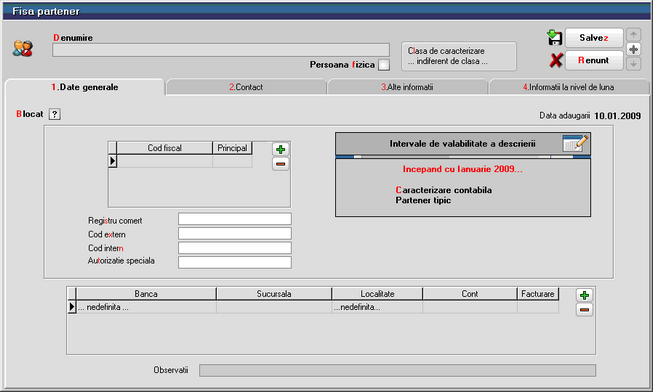Click the Salvez button

(594, 38)
